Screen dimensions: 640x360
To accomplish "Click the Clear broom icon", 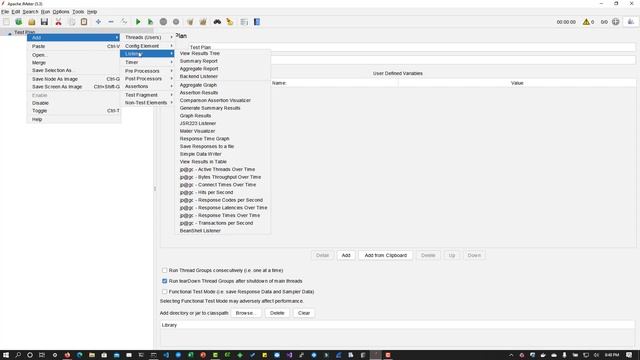I will tap(190, 22).
